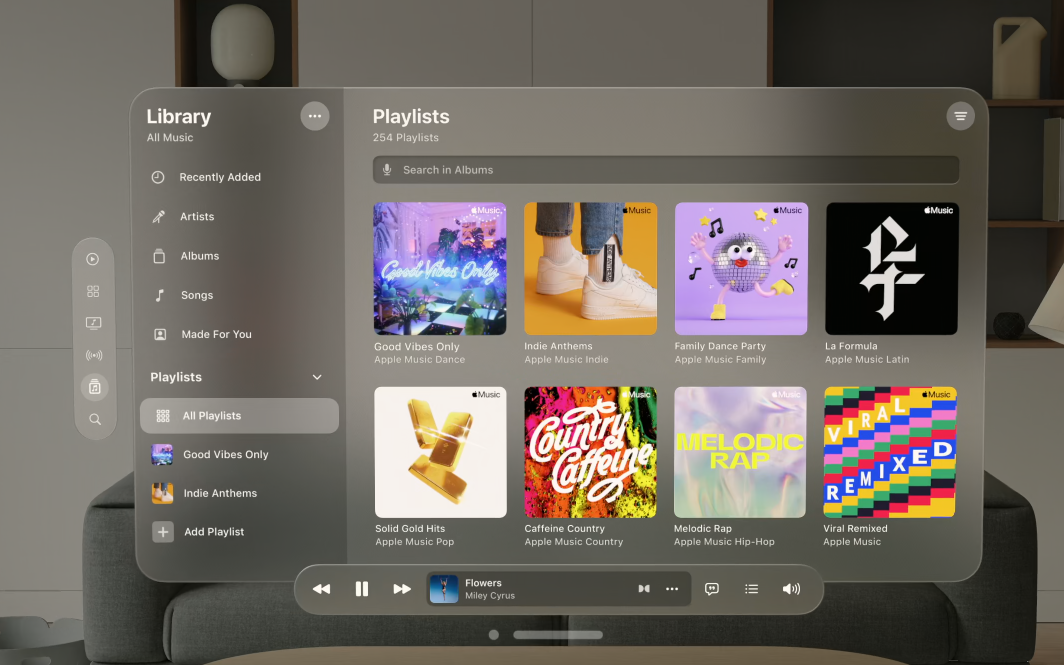Open the Radio icon in side tab bar

94,355
